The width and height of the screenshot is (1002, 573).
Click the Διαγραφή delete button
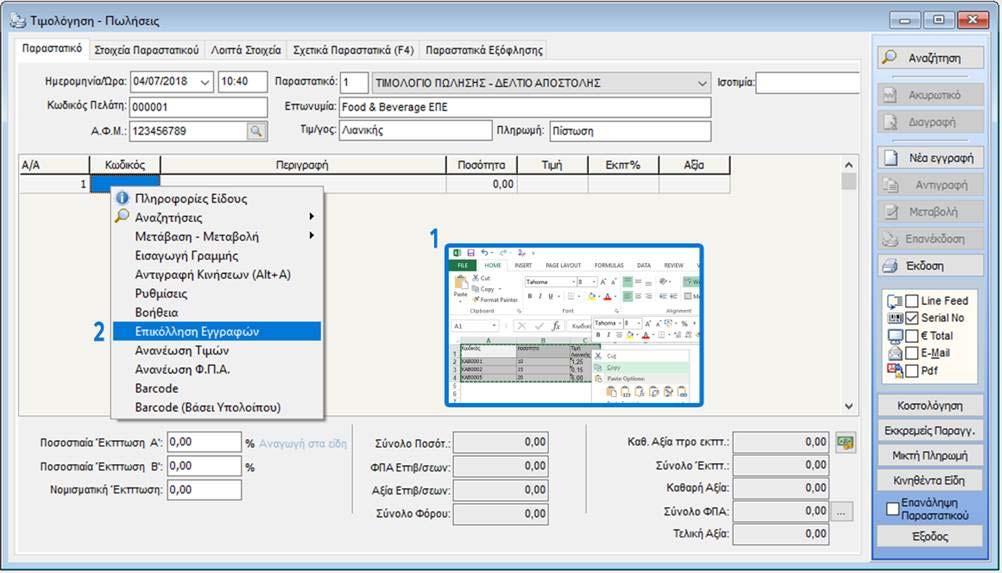pos(930,121)
